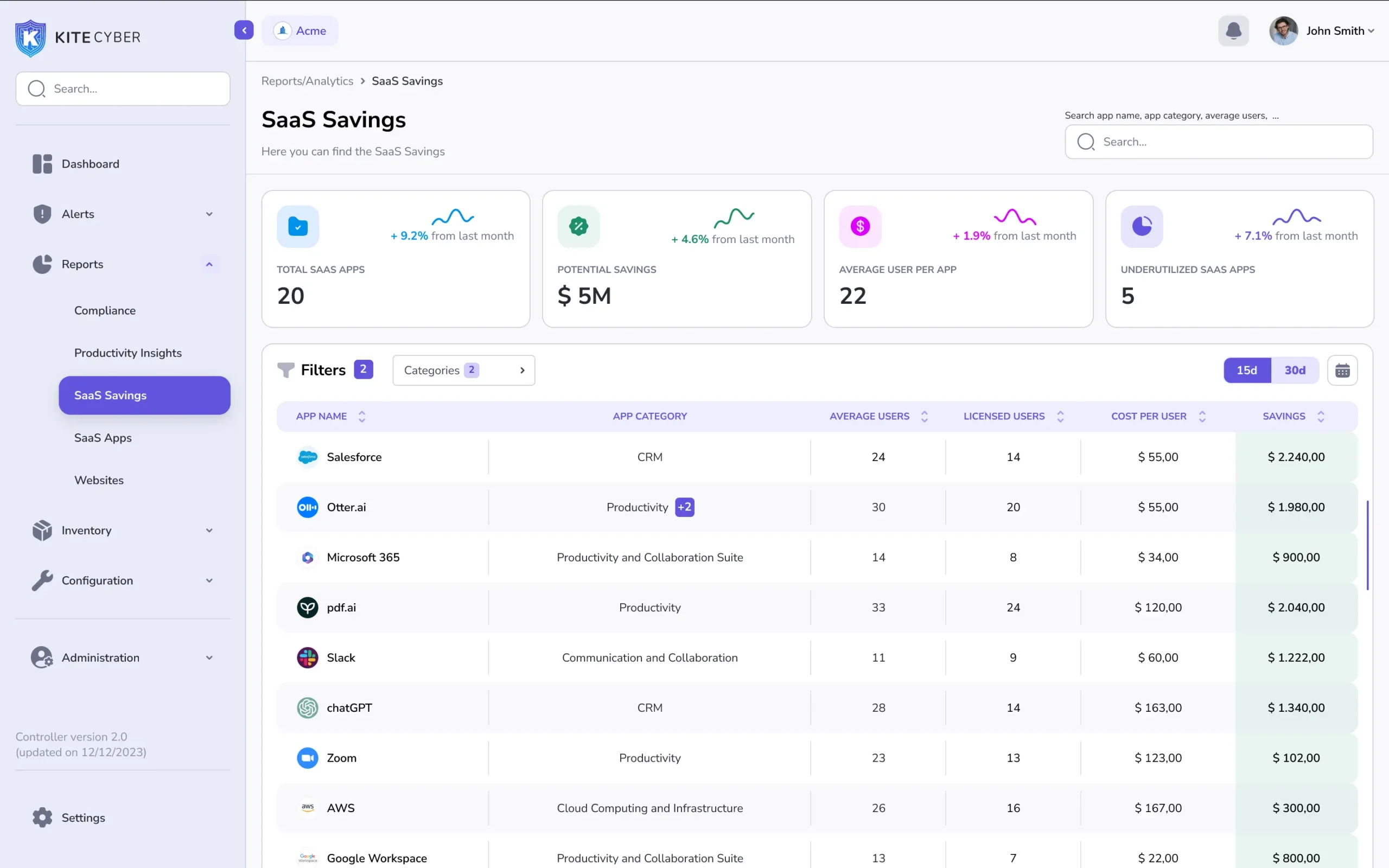Click the Filters count badge 2
Image resolution: width=1389 pixels, height=868 pixels.
click(x=364, y=369)
